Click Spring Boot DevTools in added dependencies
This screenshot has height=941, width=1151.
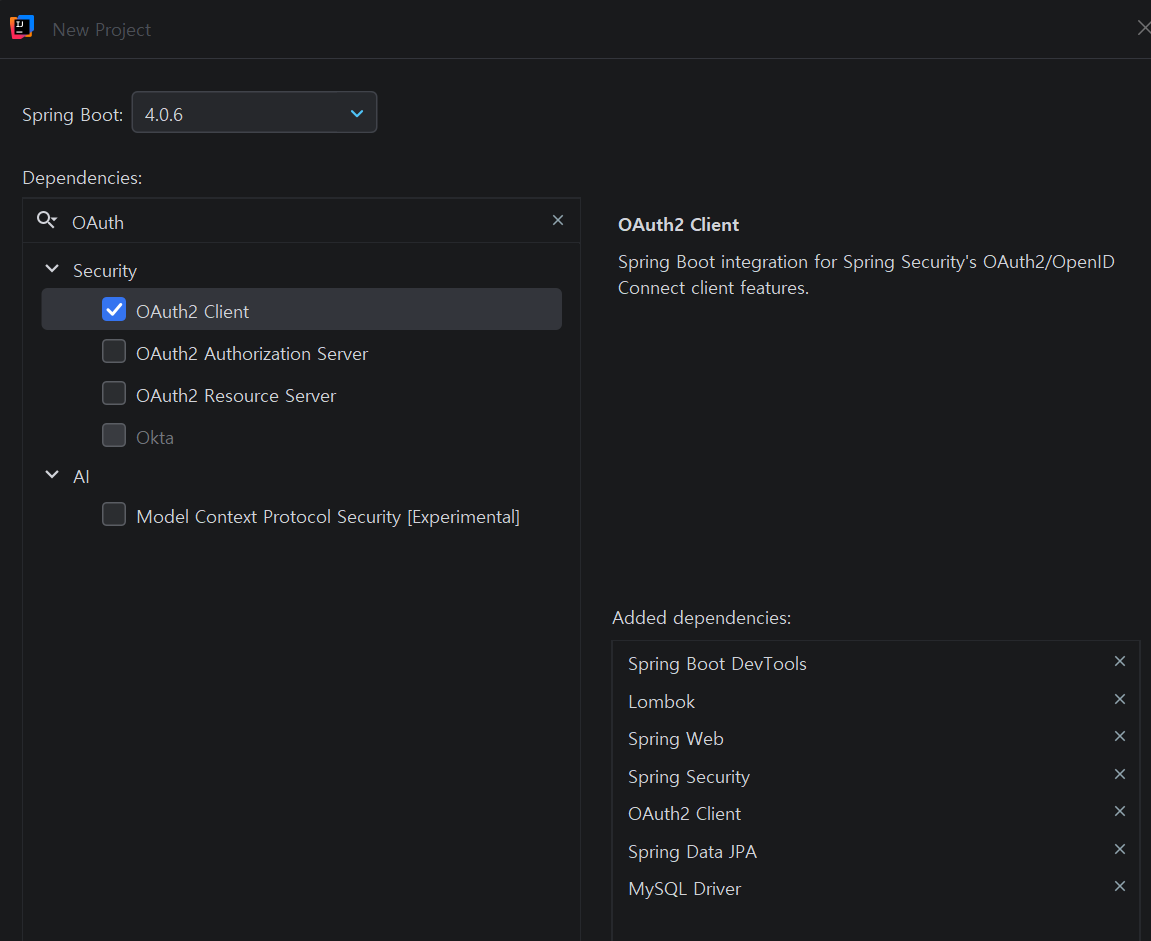(717, 664)
